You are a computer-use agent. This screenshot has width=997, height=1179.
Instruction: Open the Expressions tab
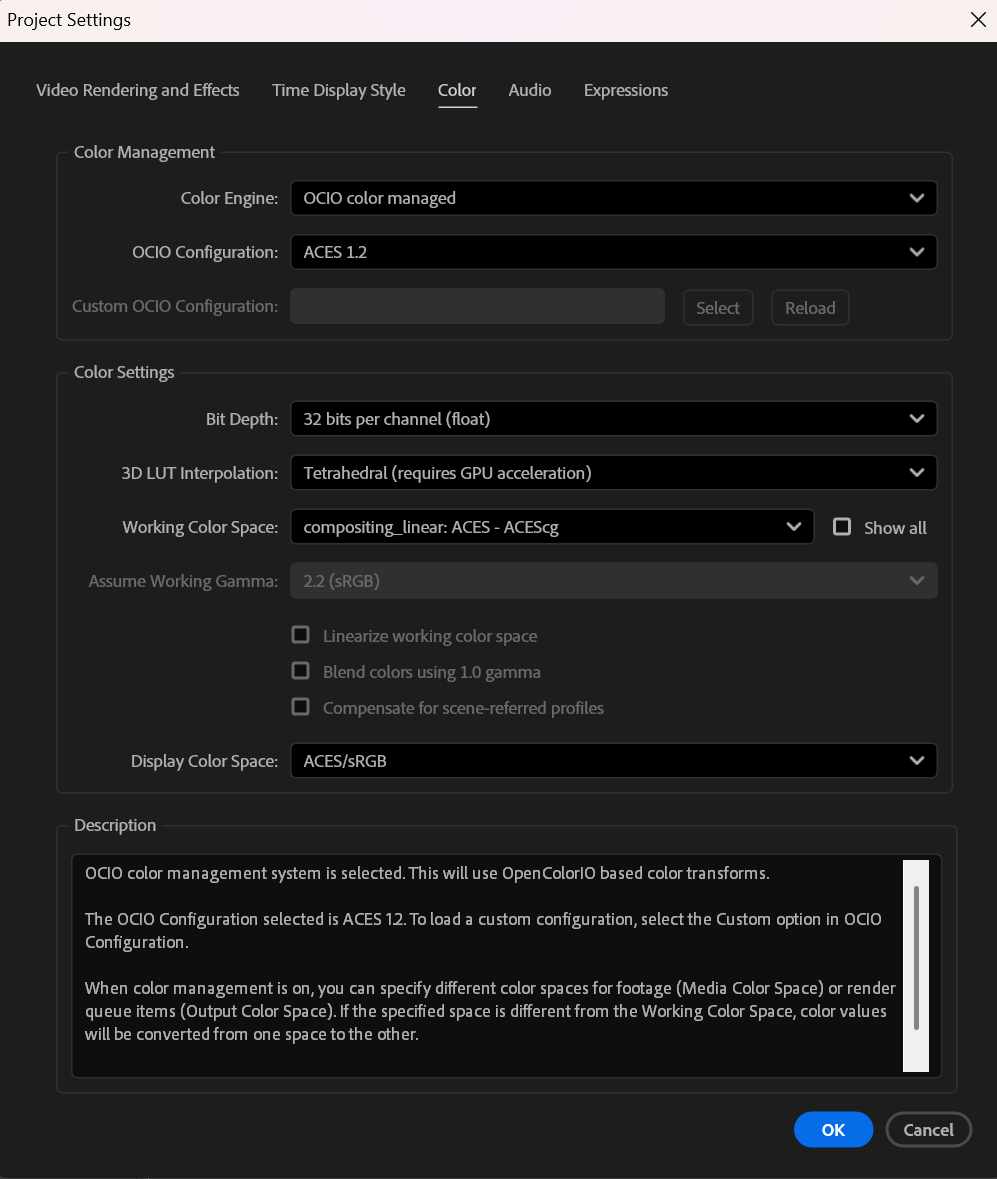pyautogui.click(x=626, y=90)
